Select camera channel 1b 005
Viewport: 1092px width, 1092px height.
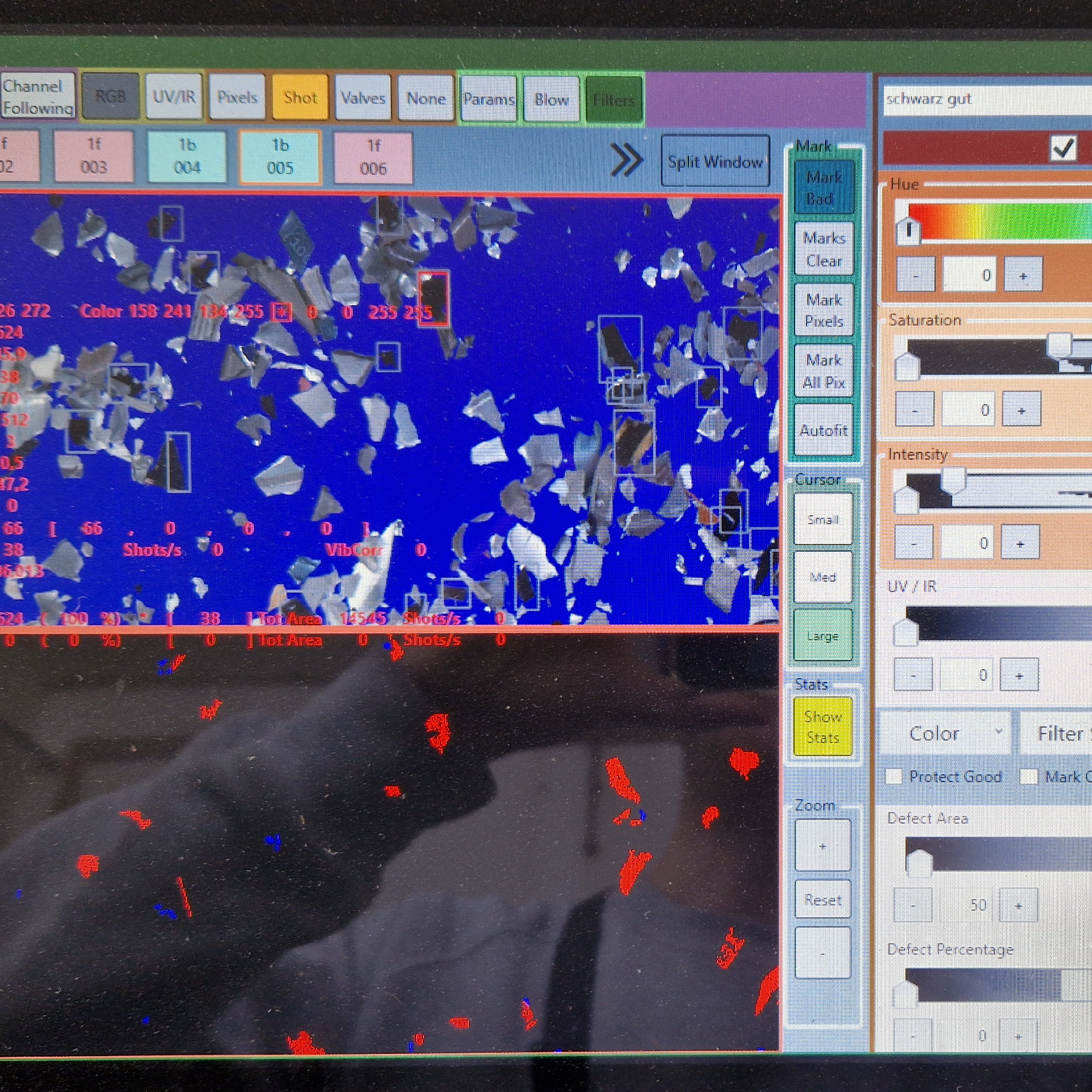[280, 157]
